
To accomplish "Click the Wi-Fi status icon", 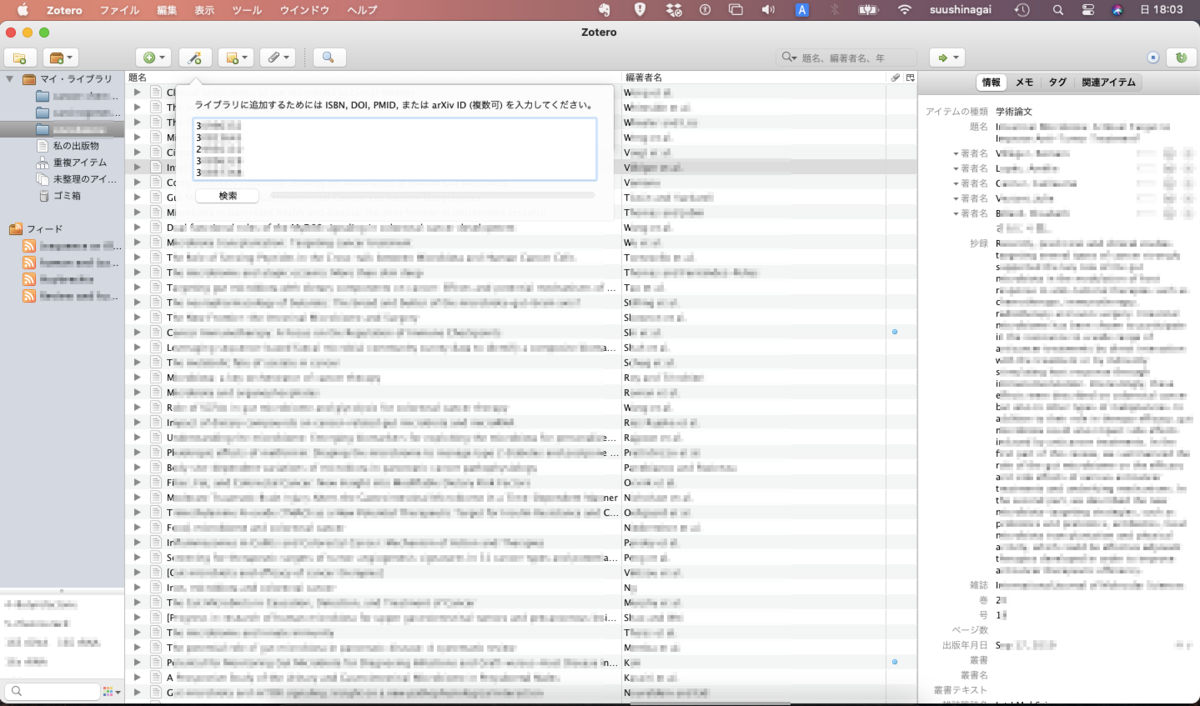I will click(x=905, y=10).
